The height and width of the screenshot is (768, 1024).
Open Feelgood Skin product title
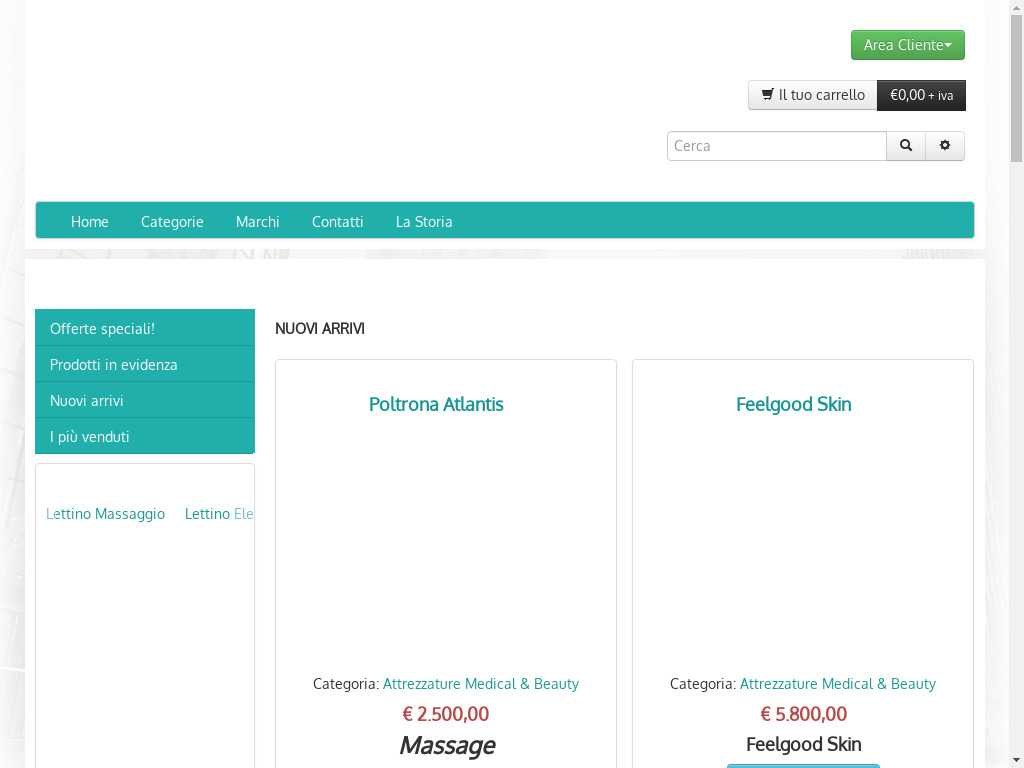(793, 404)
